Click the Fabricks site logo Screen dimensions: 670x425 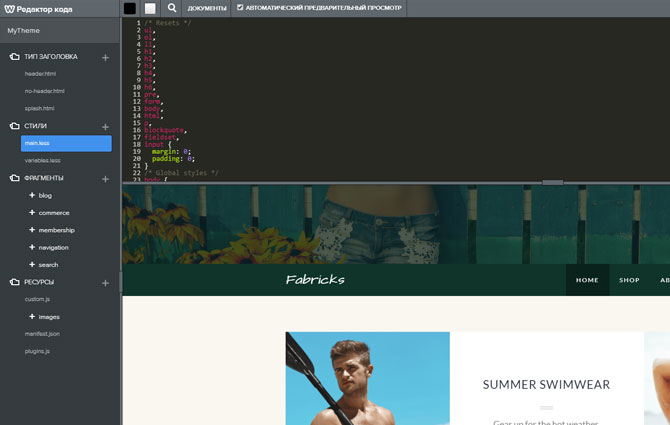(315, 280)
